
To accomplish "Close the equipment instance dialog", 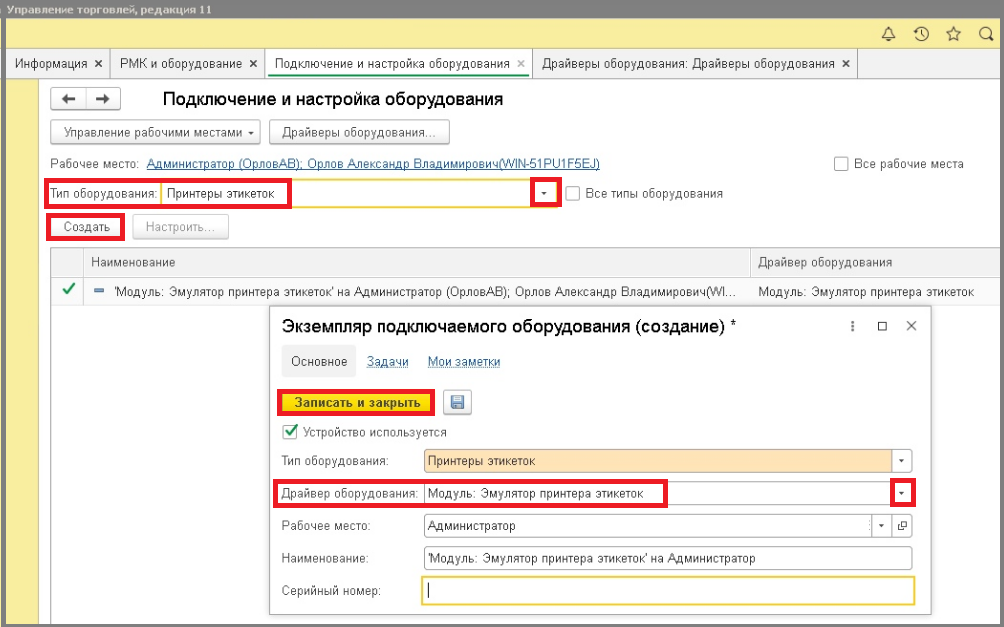I will [911, 326].
